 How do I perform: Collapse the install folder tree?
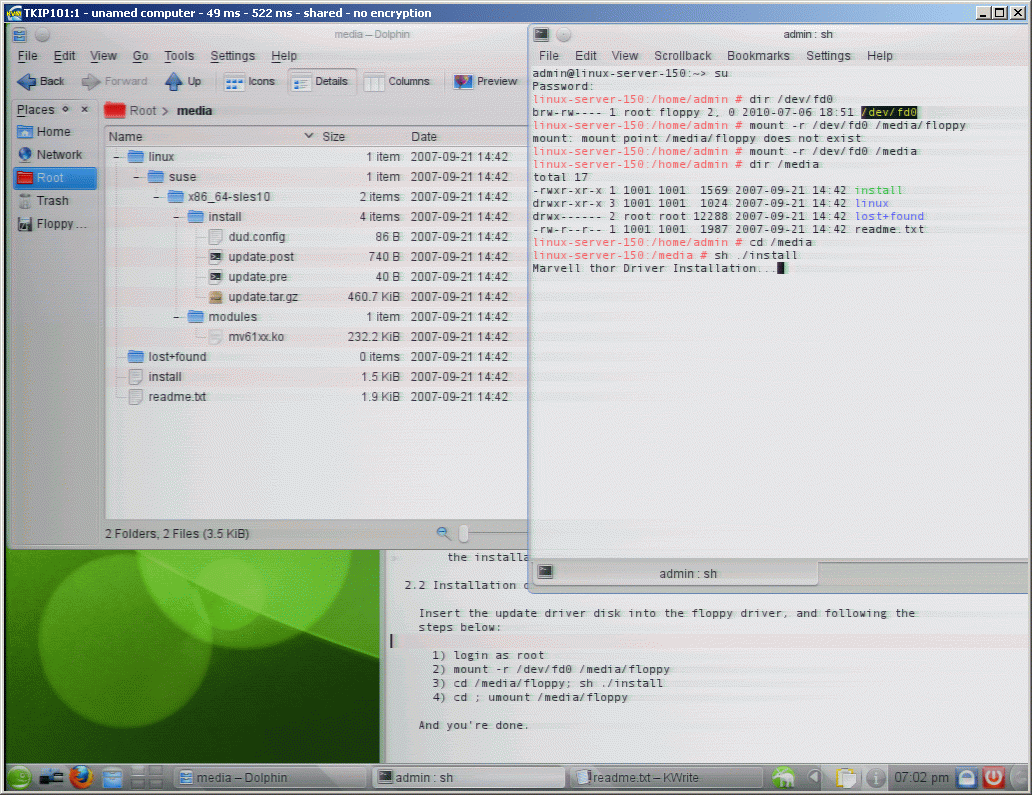coord(176,217)
